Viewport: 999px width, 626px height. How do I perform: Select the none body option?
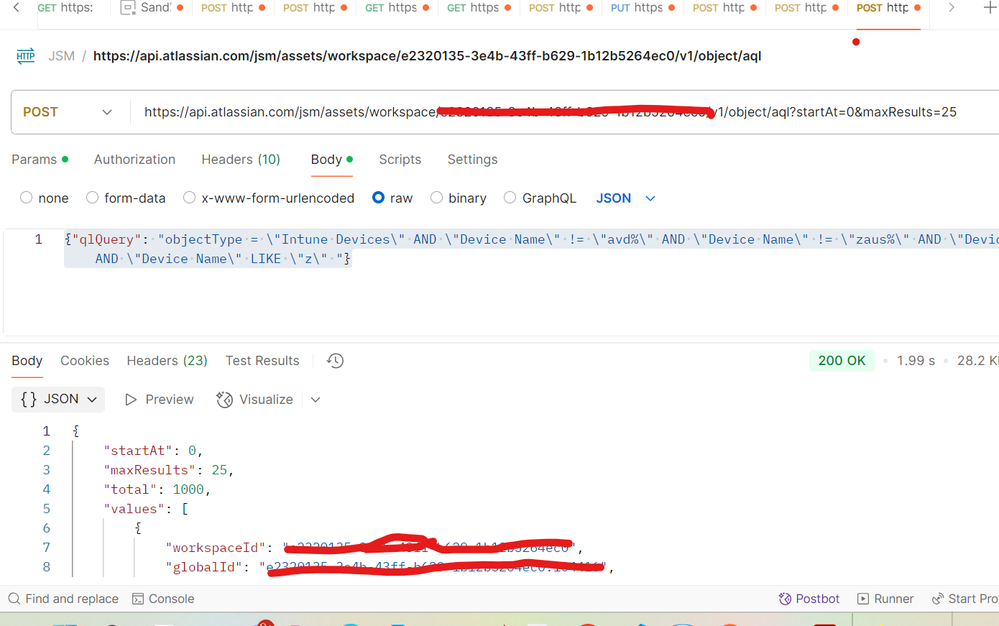(44, 198)
